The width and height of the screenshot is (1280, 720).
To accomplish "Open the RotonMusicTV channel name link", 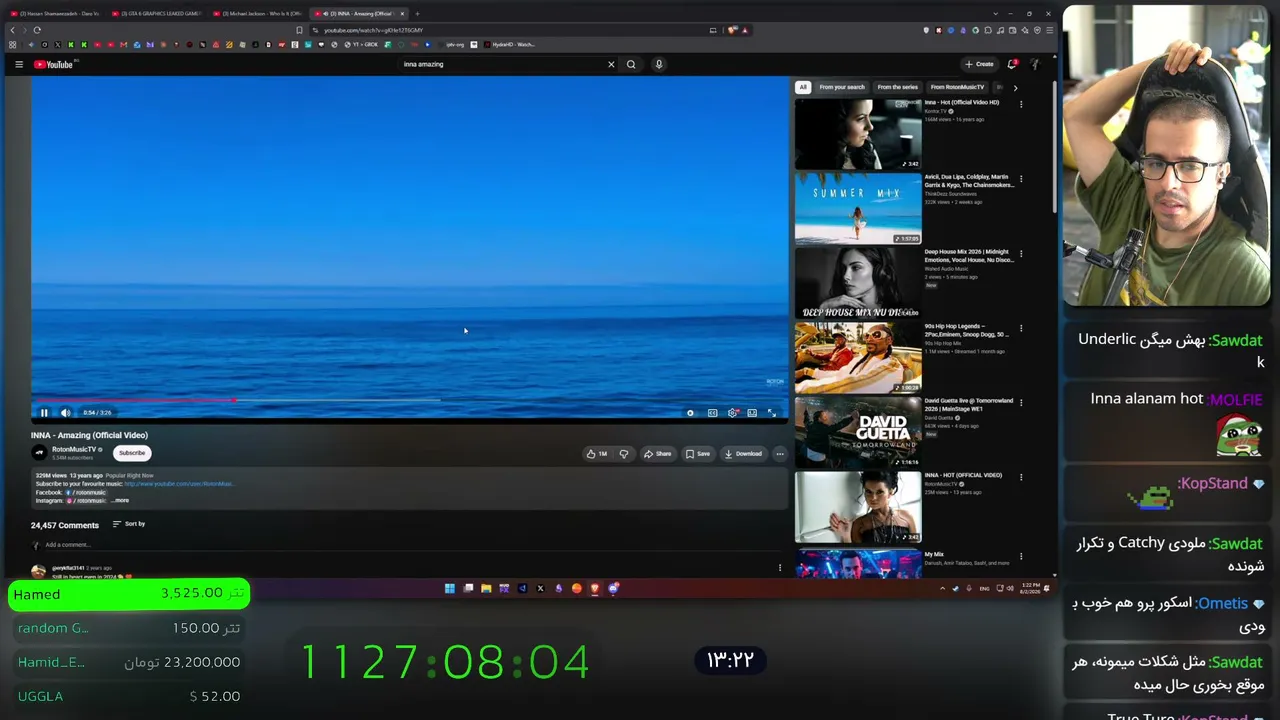I will (74, 449).
